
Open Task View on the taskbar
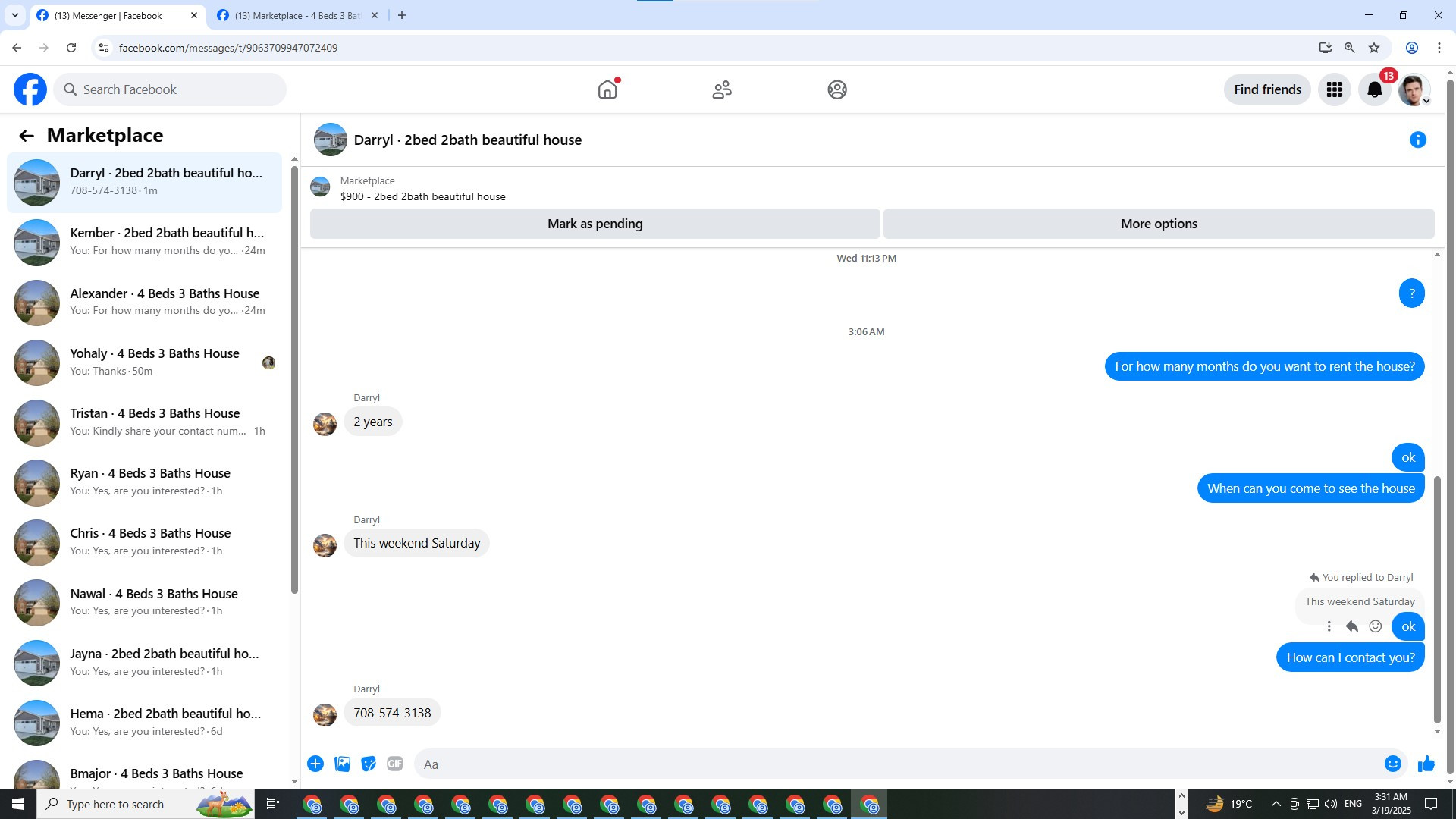(x=273, y=804)
